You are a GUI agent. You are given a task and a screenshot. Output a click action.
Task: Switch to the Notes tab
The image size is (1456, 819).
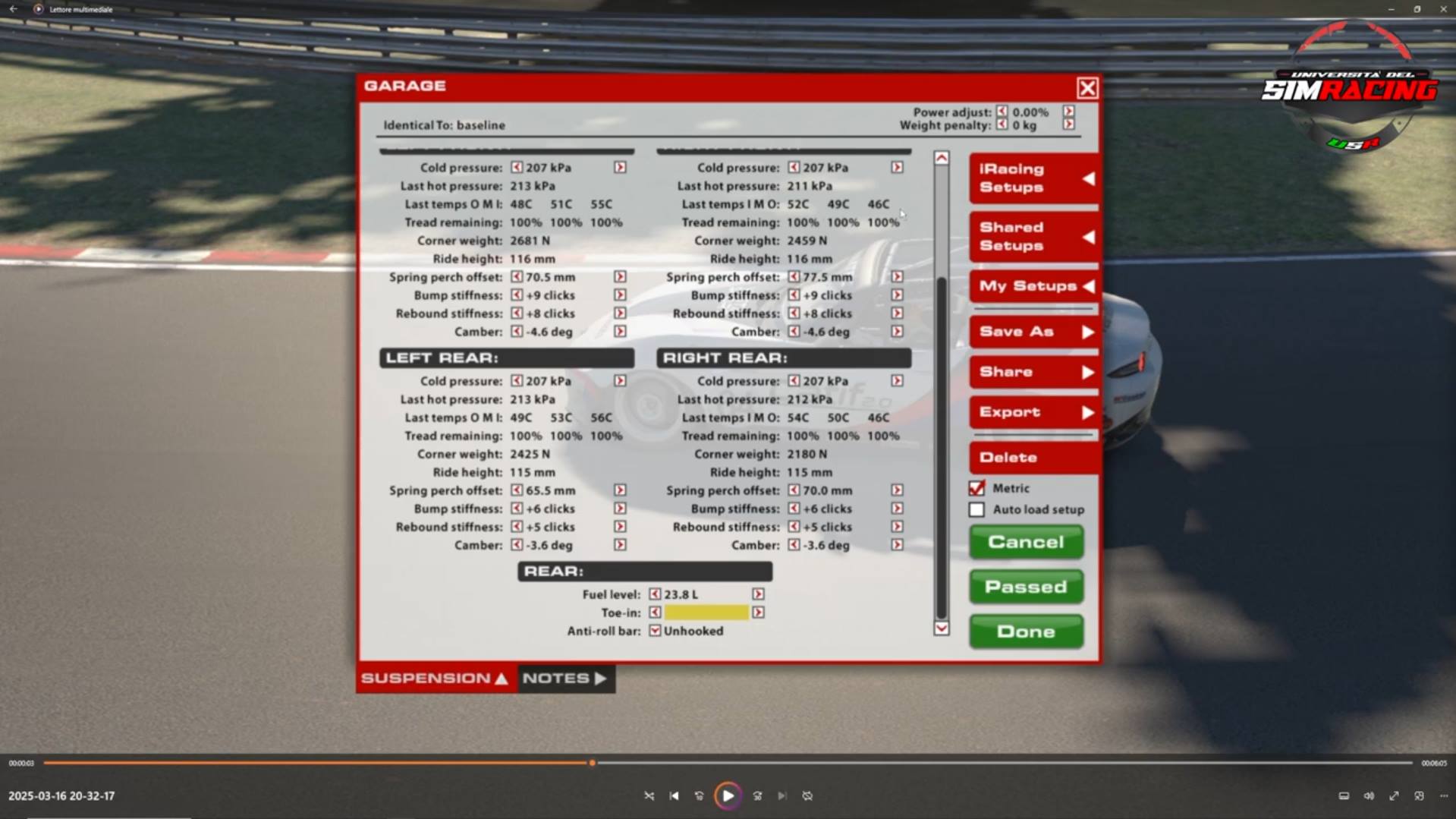coord(565,679)
